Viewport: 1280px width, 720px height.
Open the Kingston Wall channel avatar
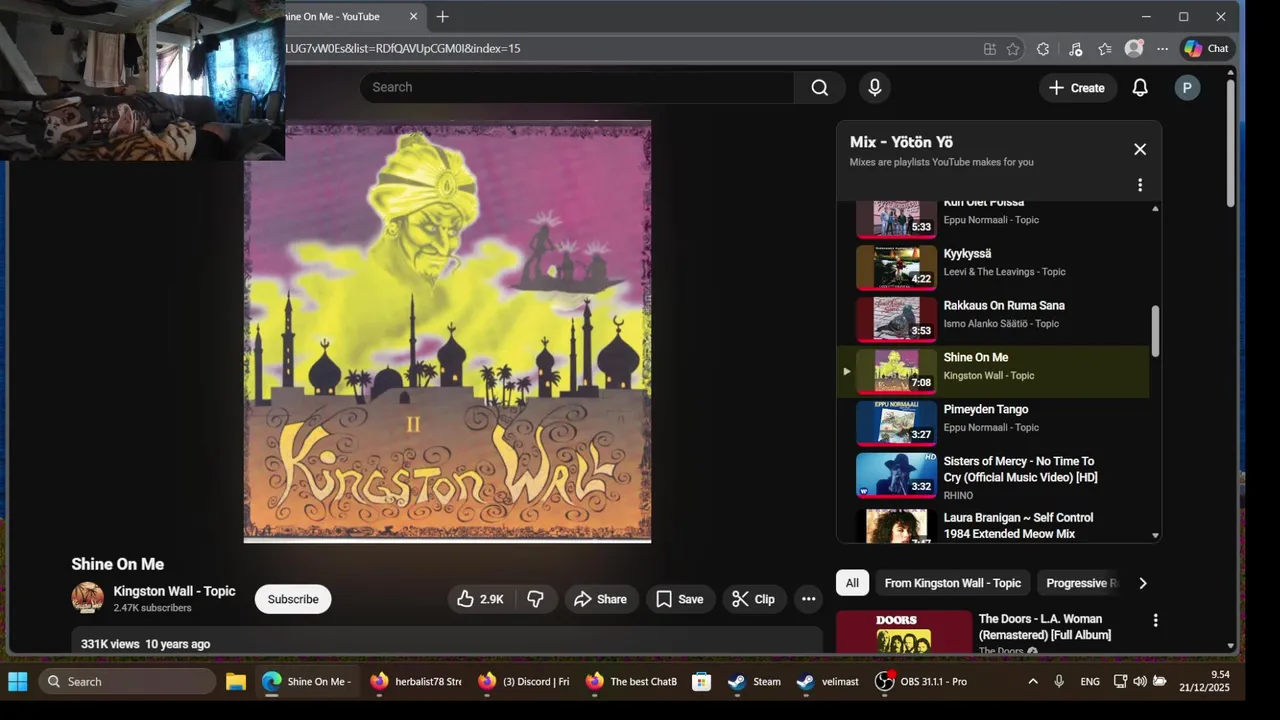pos(88,598)
